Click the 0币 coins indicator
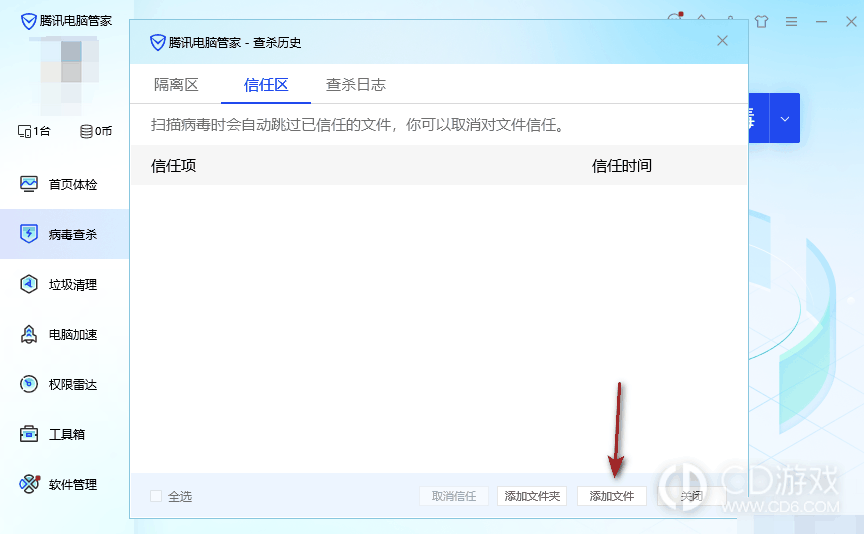The height and width of the screenshot is (534, 864). (x=96, y=131)
